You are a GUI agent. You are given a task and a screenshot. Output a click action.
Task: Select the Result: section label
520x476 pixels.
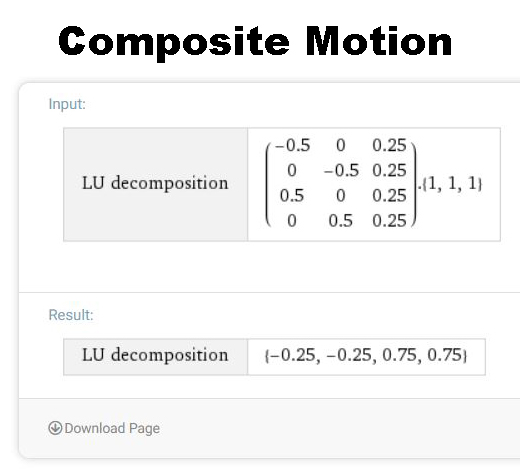[x=71, y=315]
